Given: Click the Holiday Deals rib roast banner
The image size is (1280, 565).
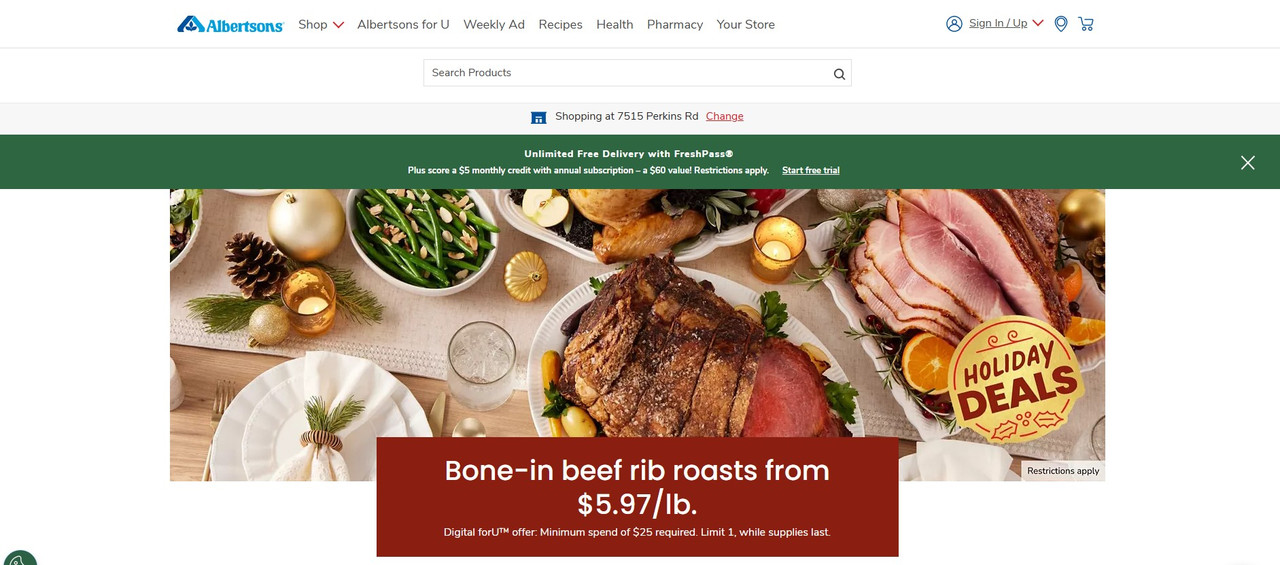Looking at the screenshot, I should point(637,335).
